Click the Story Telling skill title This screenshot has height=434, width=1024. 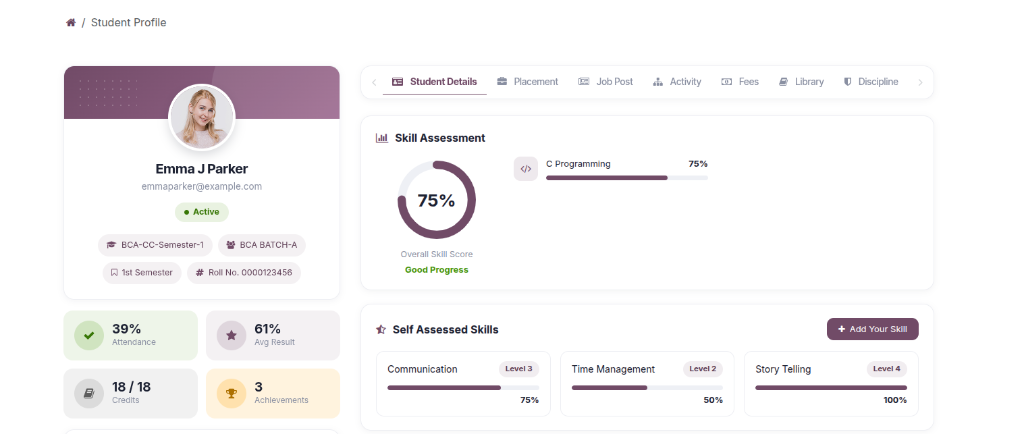[x=783, y=369]
